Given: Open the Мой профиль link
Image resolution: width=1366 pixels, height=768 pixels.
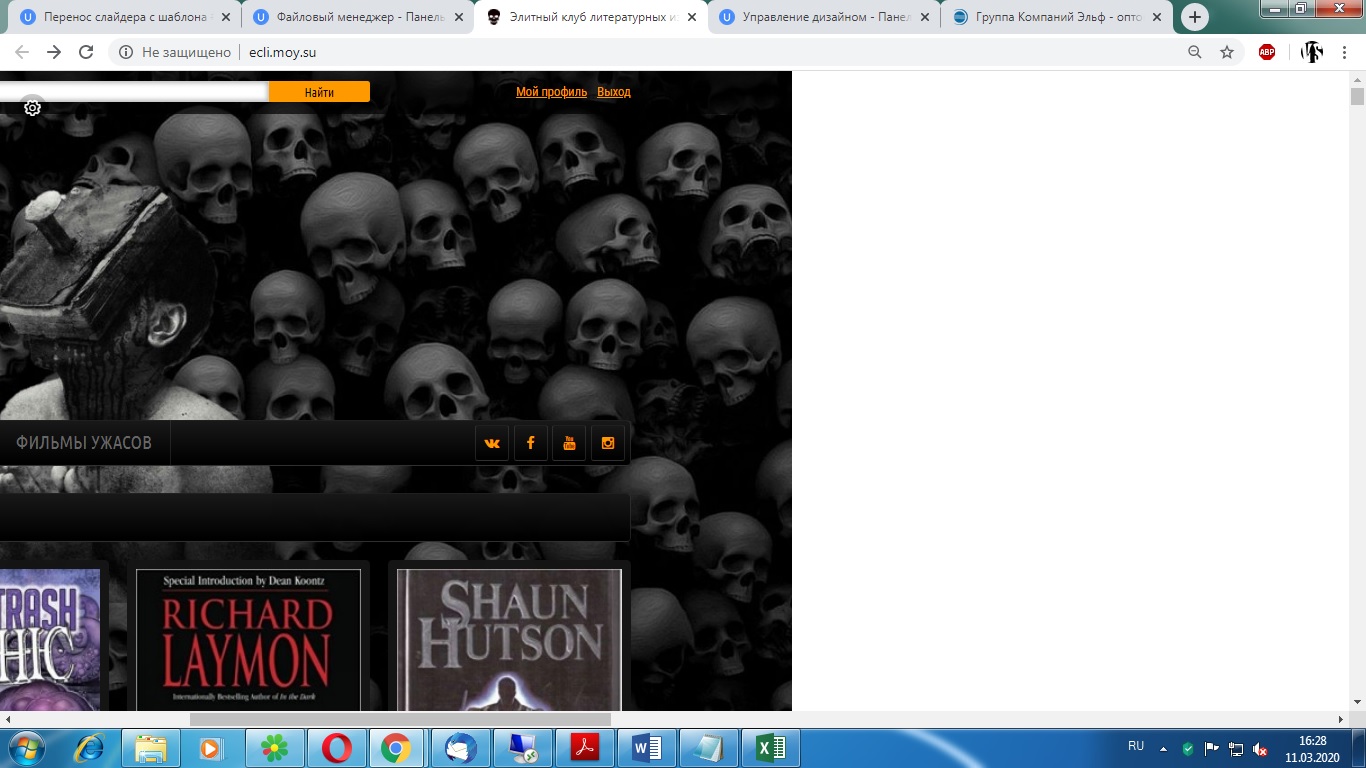Looking at the screenshot, I should click(x=551, y=92).
